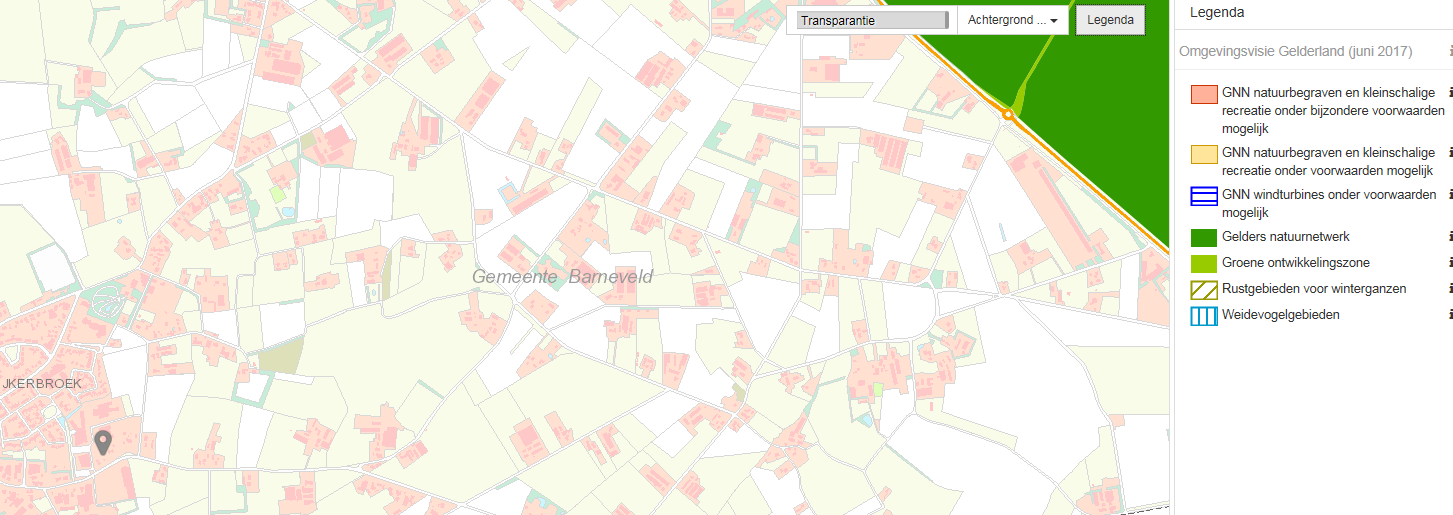Click 'Rustgebieden voor winterganzen' legend label
This screenshot has width=1453, height=515.
point(1314,289)
